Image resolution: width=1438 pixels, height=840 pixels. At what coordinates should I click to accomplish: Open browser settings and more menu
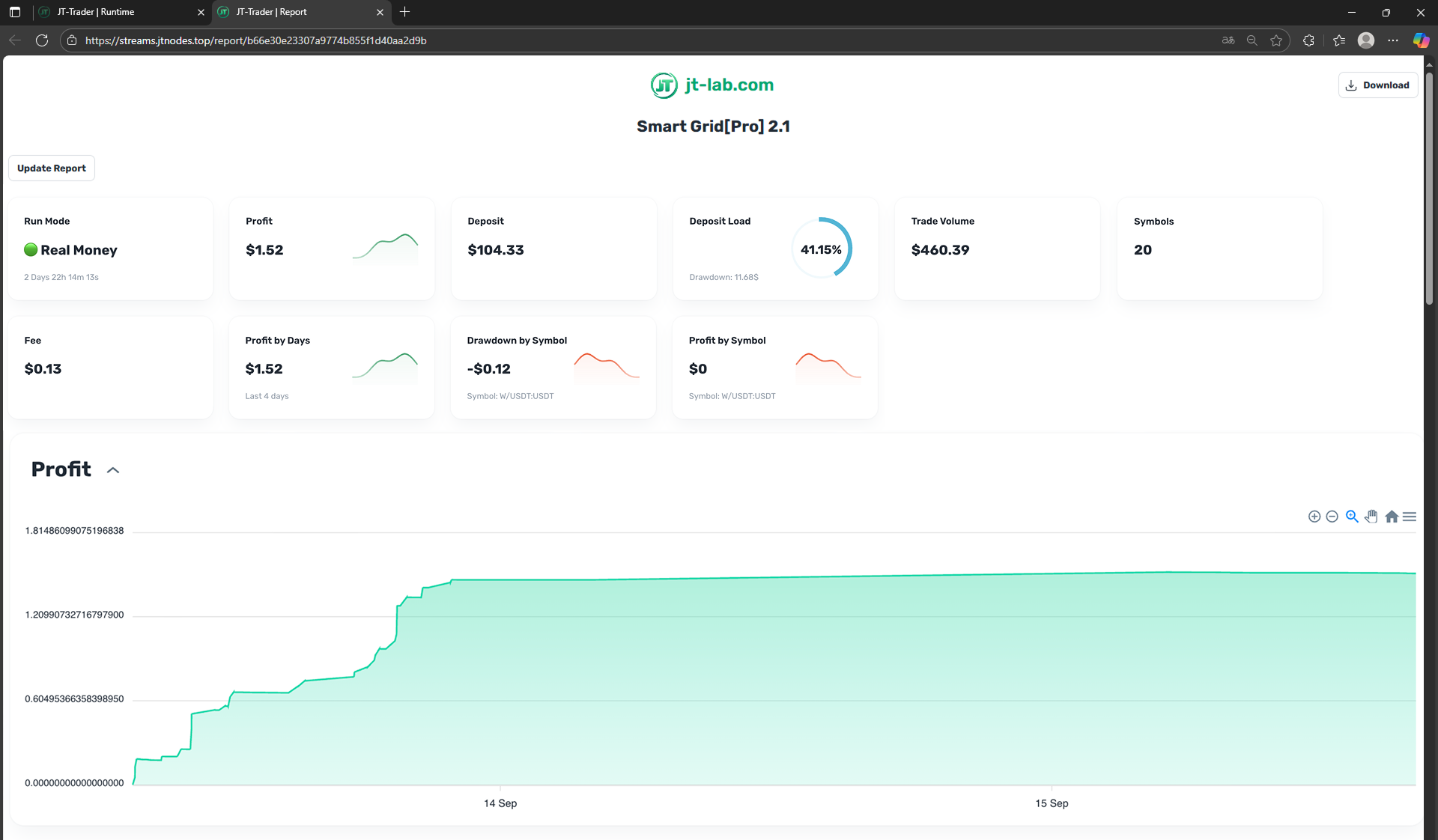[1393, 40]
